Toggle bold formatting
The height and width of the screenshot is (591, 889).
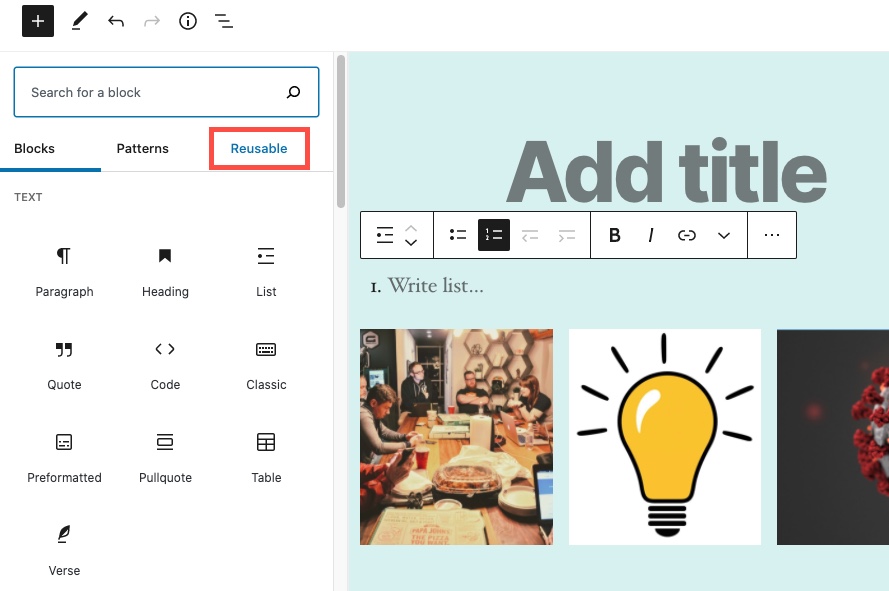click(614, 235)
